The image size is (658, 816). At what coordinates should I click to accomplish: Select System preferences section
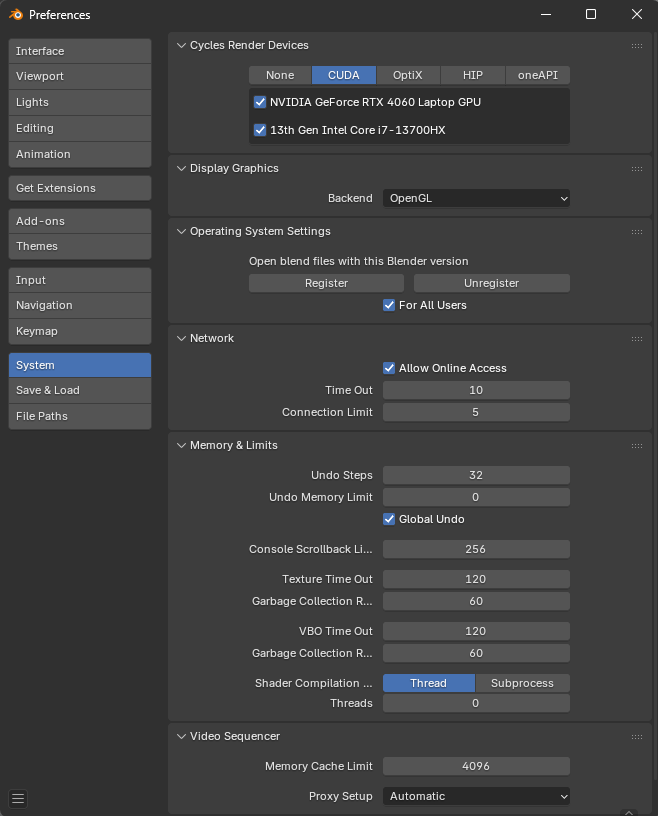point(80,365)
